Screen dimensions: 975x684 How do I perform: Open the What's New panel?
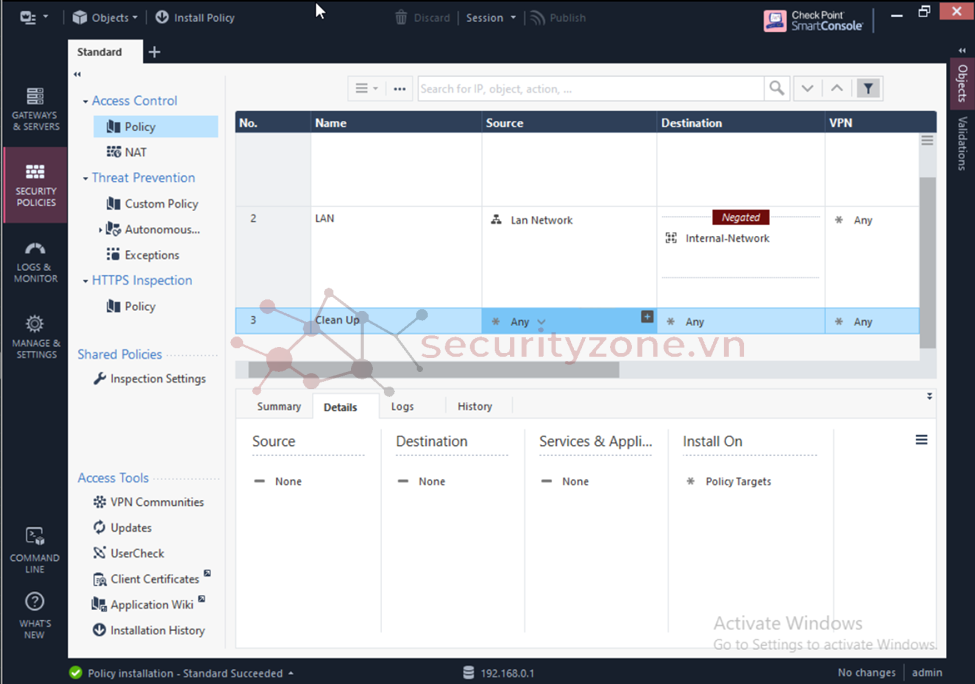point(35,615)
